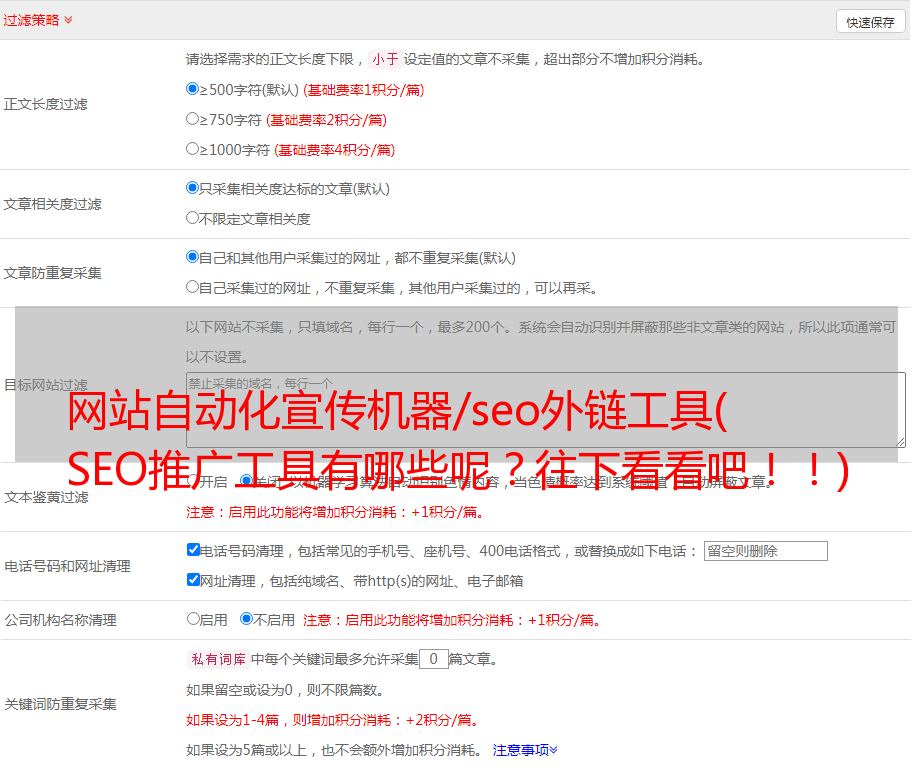
Task: Enable 公司机构名称清理 with 启用 radio
Action: pyautogui.click(x=193, y=619)
